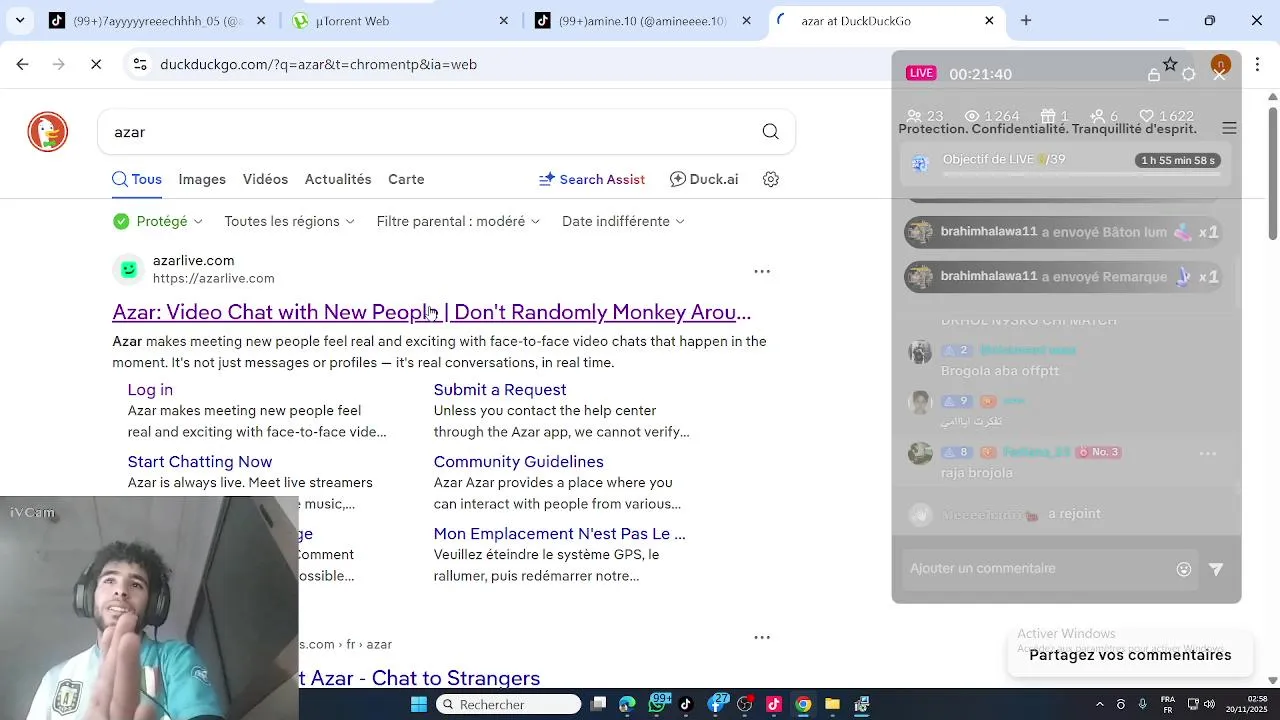
Task: Open LIVE panel settings gear
Action: [x=1189, y=75]
